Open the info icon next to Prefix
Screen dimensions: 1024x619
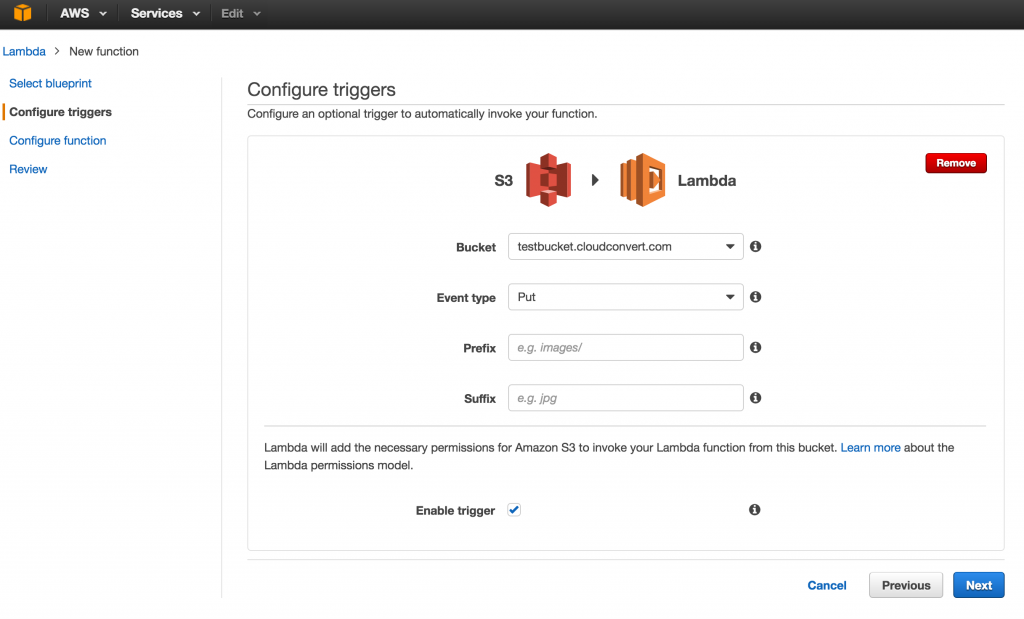pyautogui.click(x=756, y=347)
